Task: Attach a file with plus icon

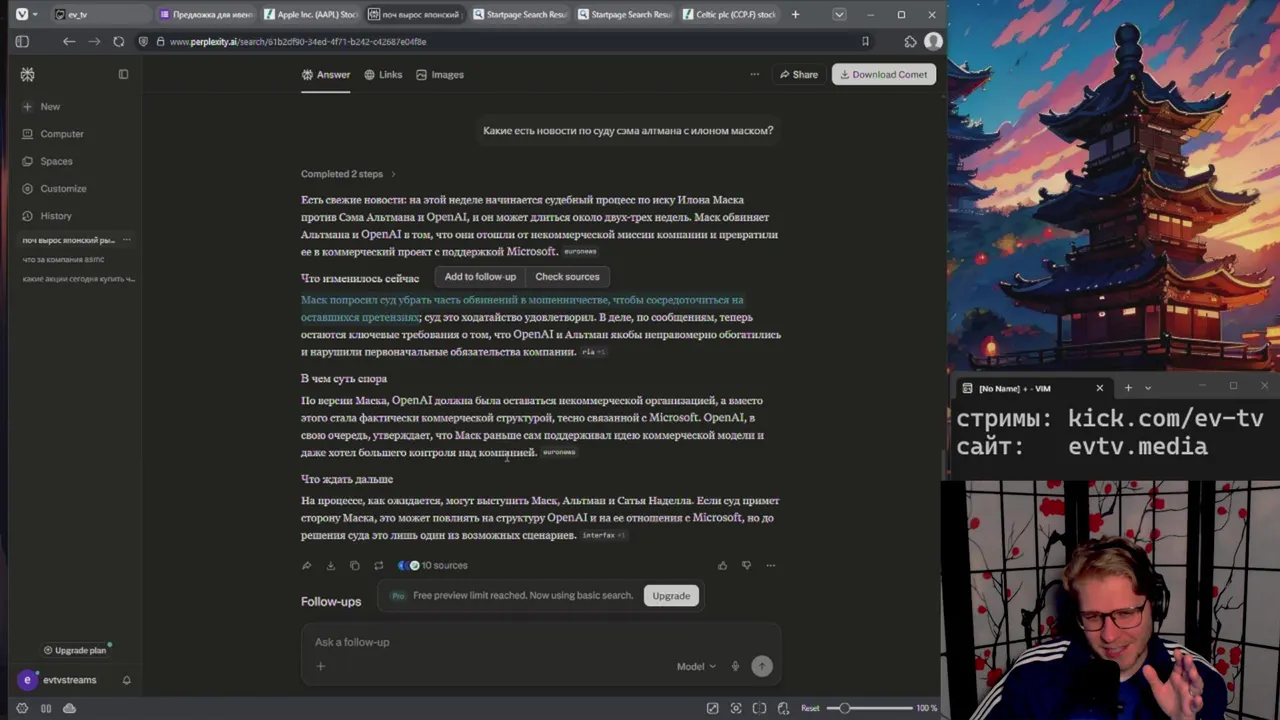Action: pos(321,666)
